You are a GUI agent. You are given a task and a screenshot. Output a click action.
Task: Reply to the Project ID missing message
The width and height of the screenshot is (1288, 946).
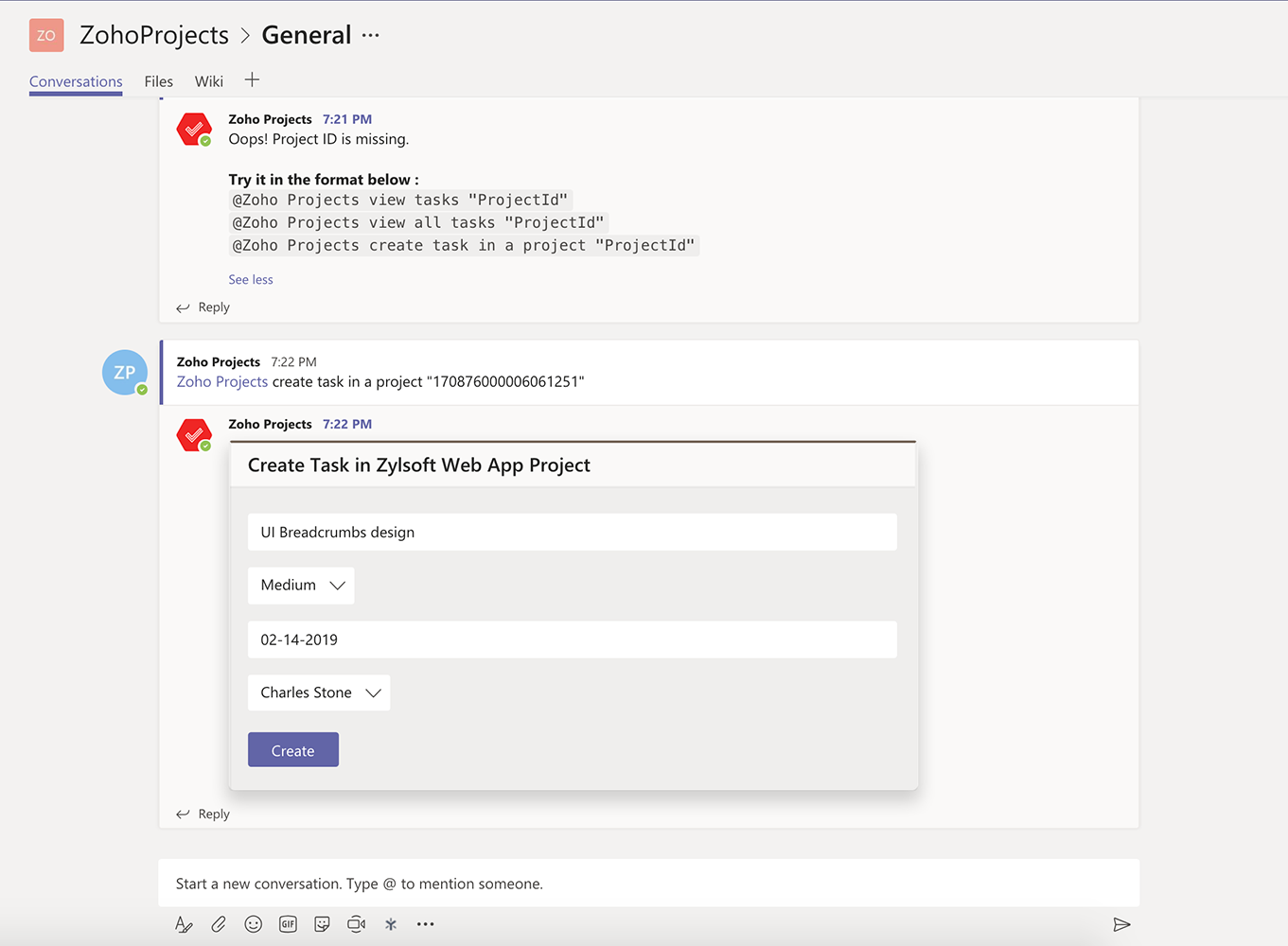pyautogui.click(x=203, y=307)
